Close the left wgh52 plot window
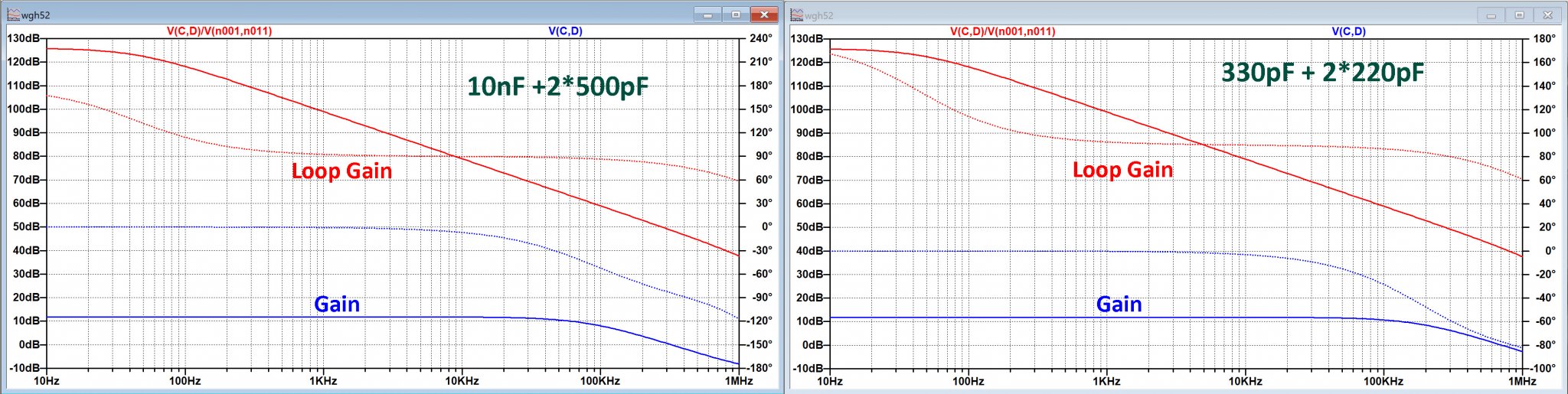Viewport: 1568px width, 394px height. 764,15
